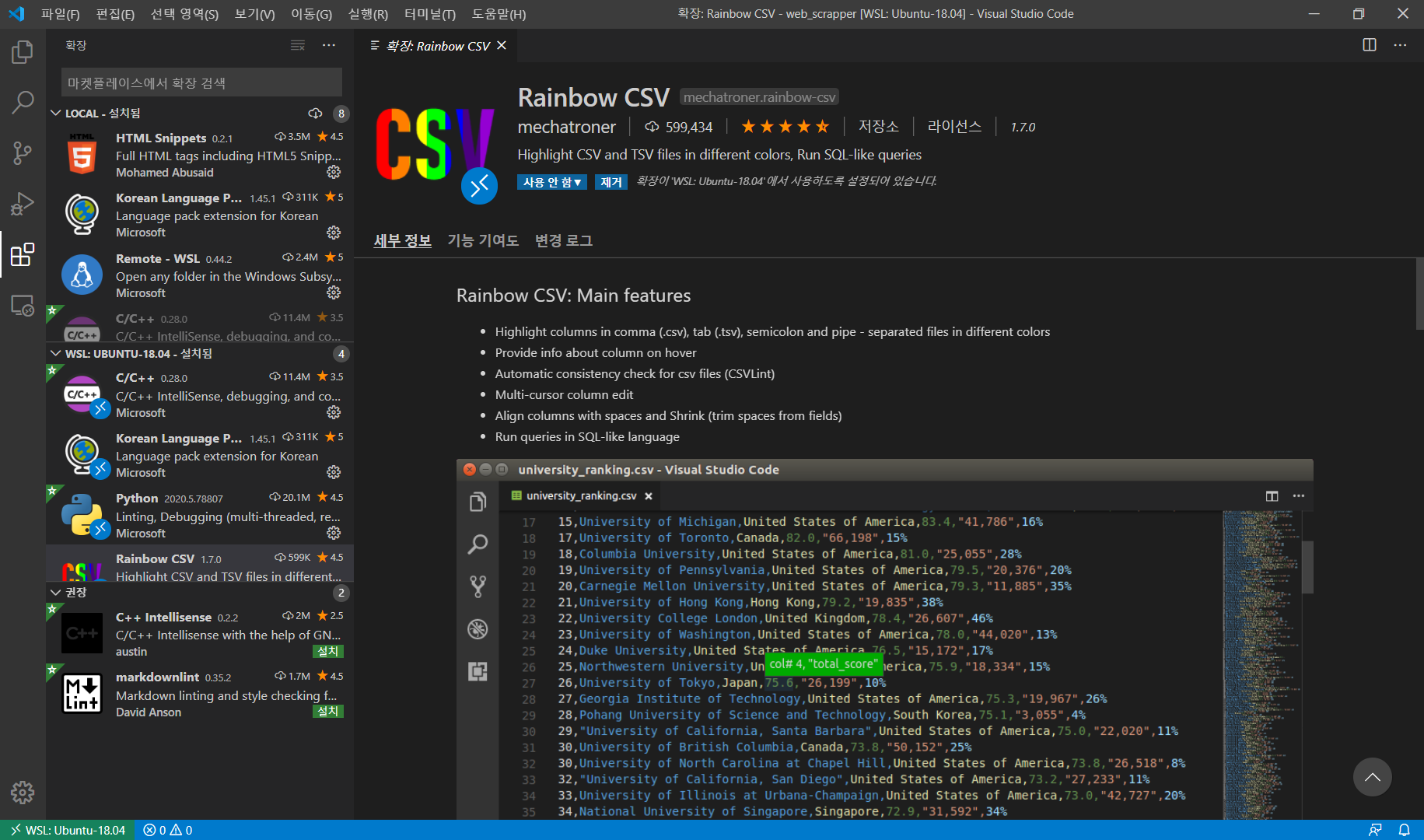Open gear for WSL Korean Language Pack
The height and width of the screenshot is (840, 1424).
(x=334, y=472)
